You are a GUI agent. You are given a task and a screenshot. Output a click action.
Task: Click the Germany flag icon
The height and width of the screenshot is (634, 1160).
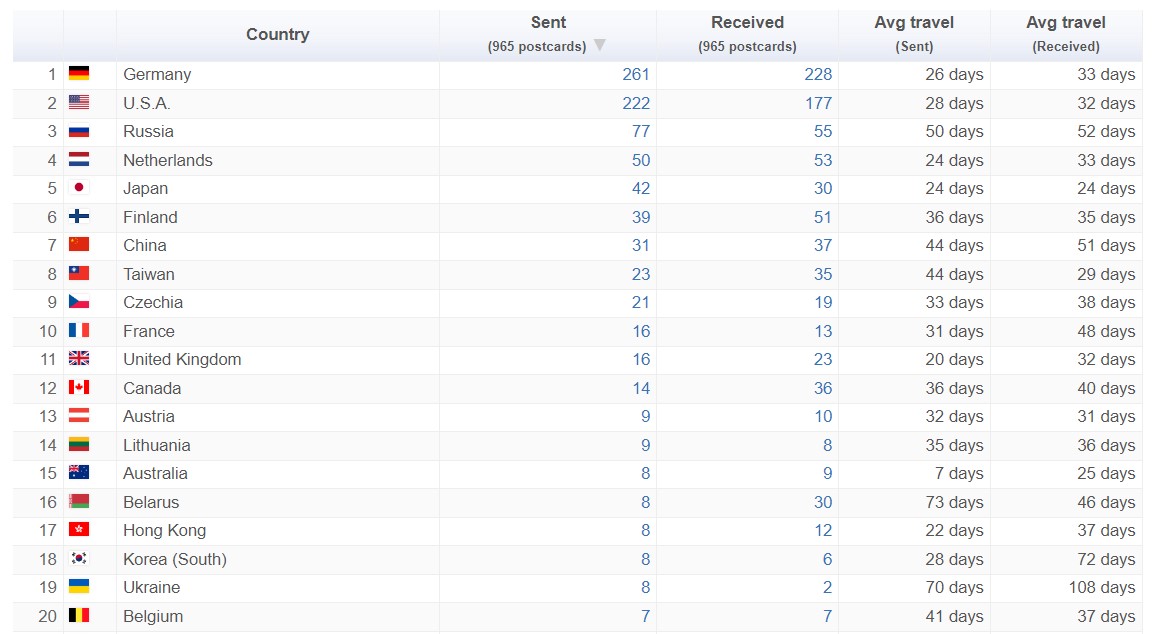[x=79, y=74]
